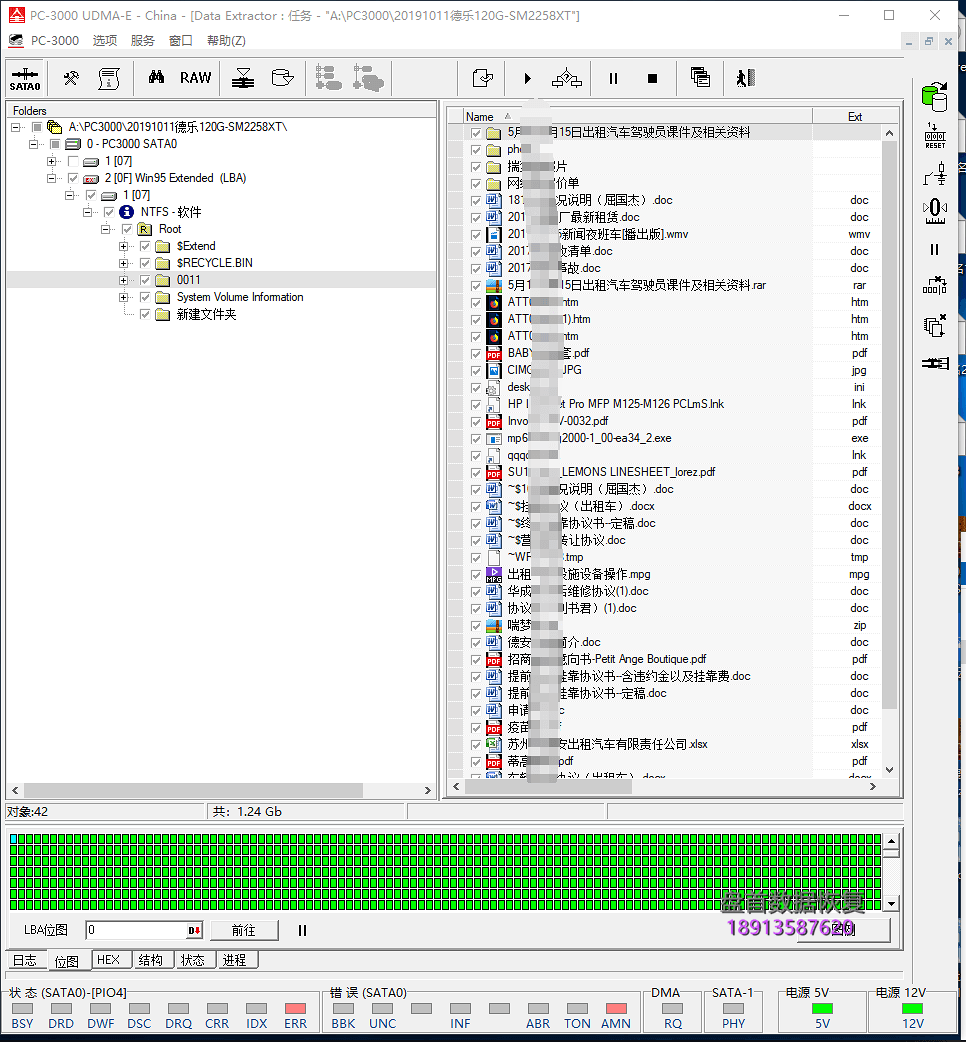Click the binoculars search icon

pyautogui.click(x=156, y=78)
